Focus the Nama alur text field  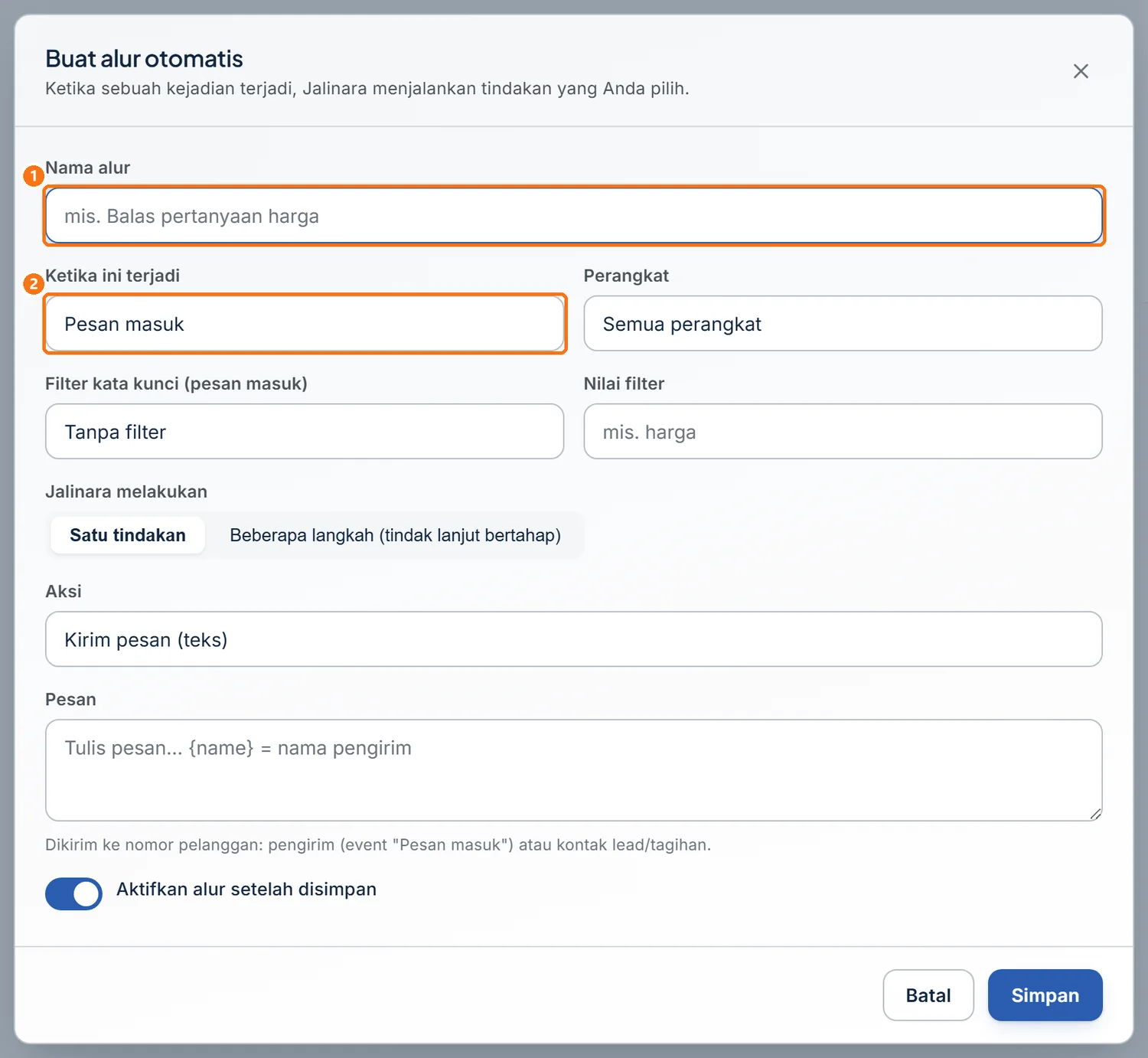click(x=574, y=216)
